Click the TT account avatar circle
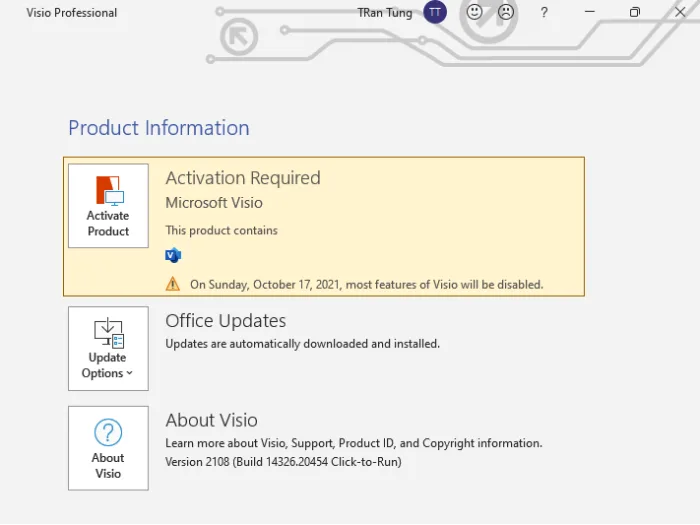This screenshot has height=525, width=700. 435,12
